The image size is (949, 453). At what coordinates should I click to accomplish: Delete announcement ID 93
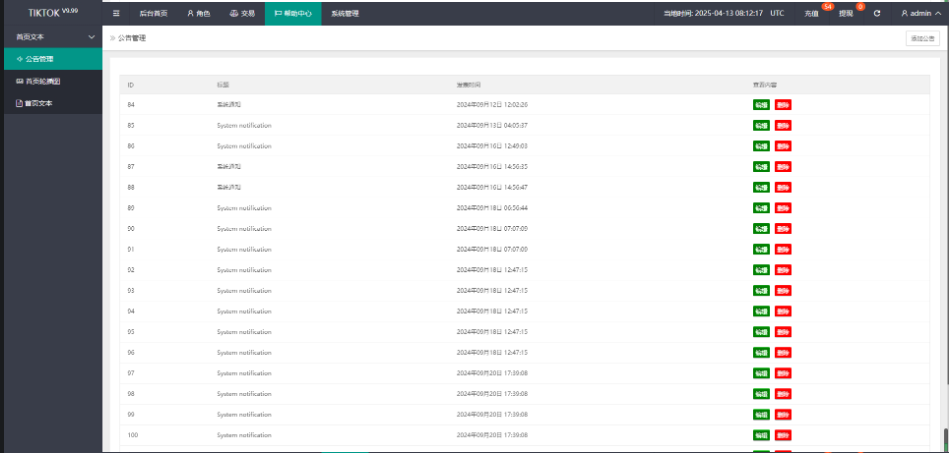pyautogui.click(x=783, y=291)
